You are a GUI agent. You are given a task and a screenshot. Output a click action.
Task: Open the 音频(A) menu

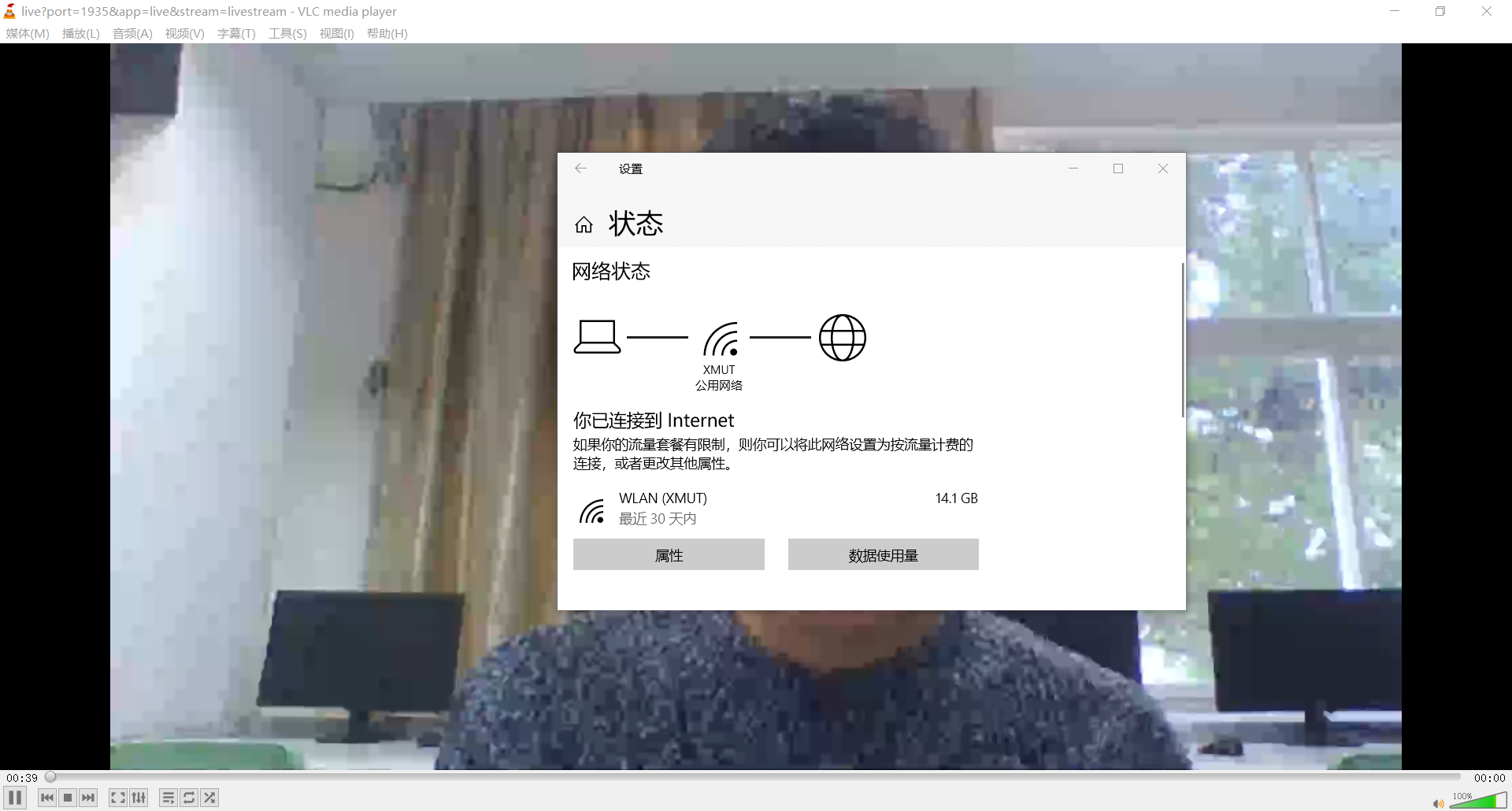point(132,33)
